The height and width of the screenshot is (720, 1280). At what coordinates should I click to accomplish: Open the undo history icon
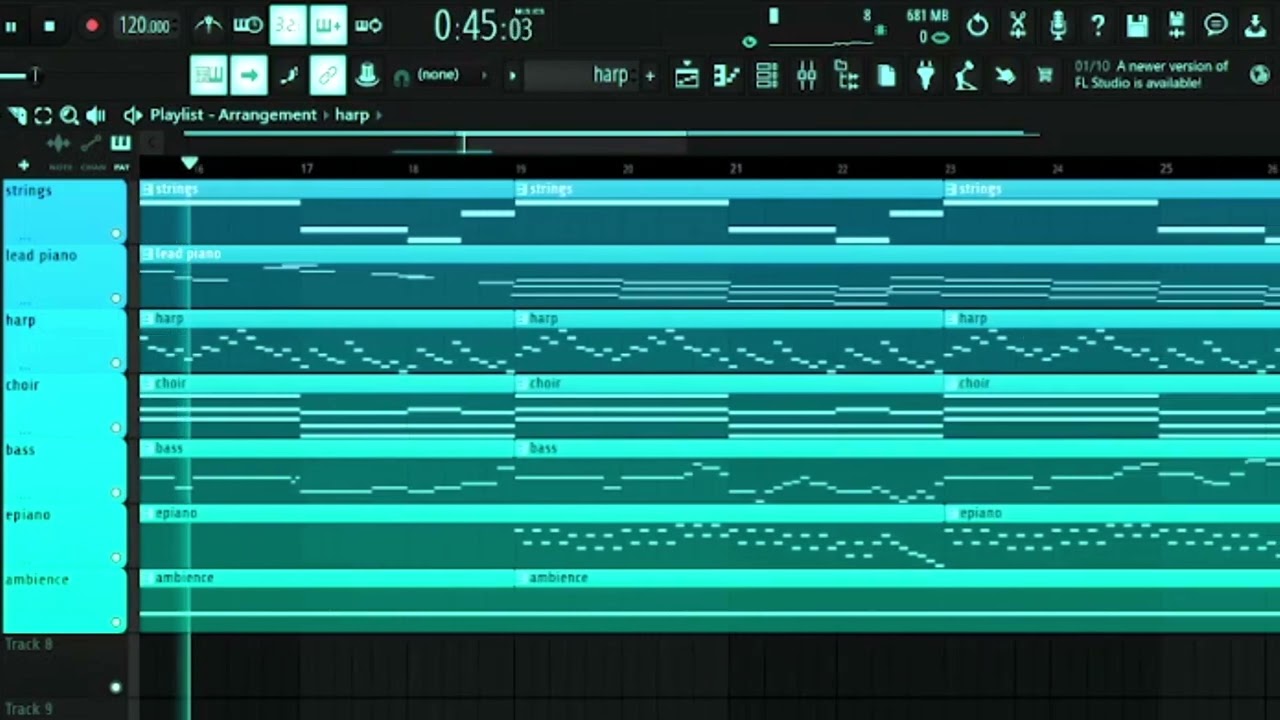[977, 25]
